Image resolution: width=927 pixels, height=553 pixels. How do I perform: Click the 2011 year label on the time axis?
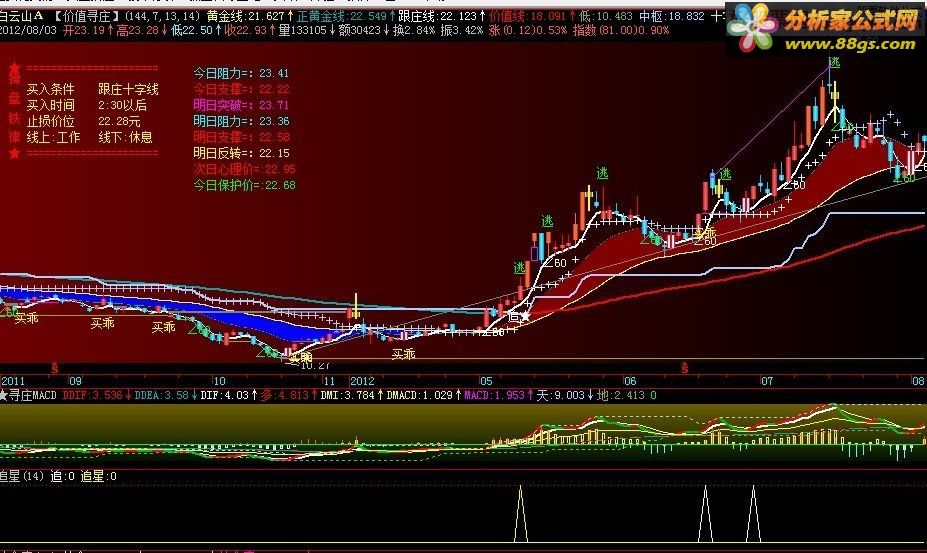tap(13, 381)
